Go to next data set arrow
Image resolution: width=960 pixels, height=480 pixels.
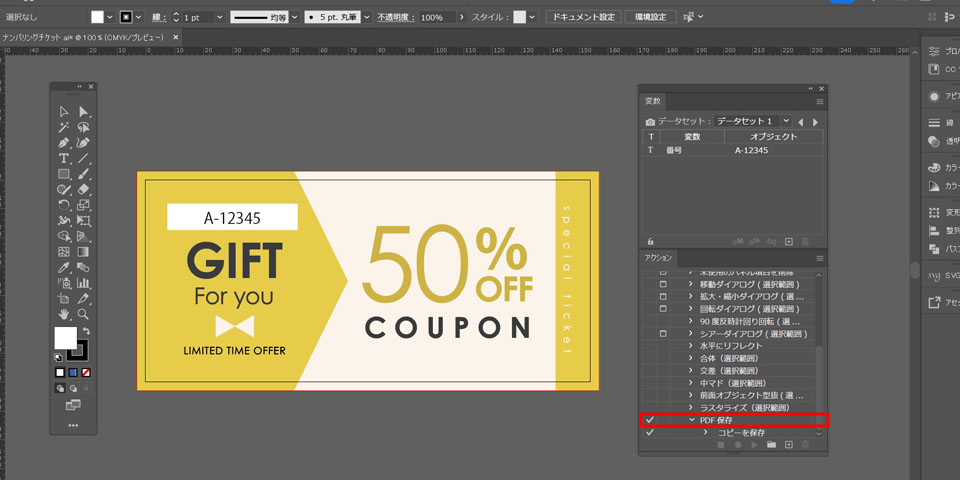coord(815,121)
